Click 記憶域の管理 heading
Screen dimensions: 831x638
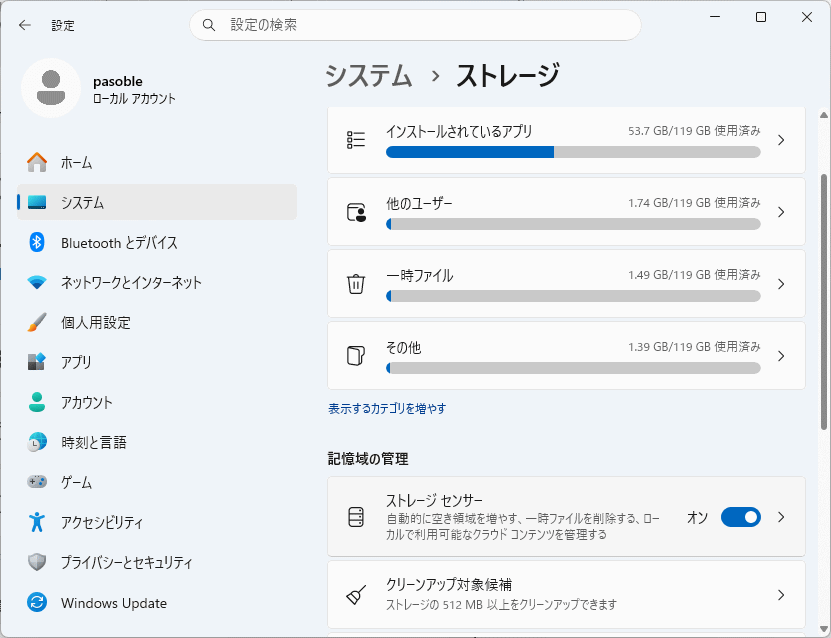[368, 459]
